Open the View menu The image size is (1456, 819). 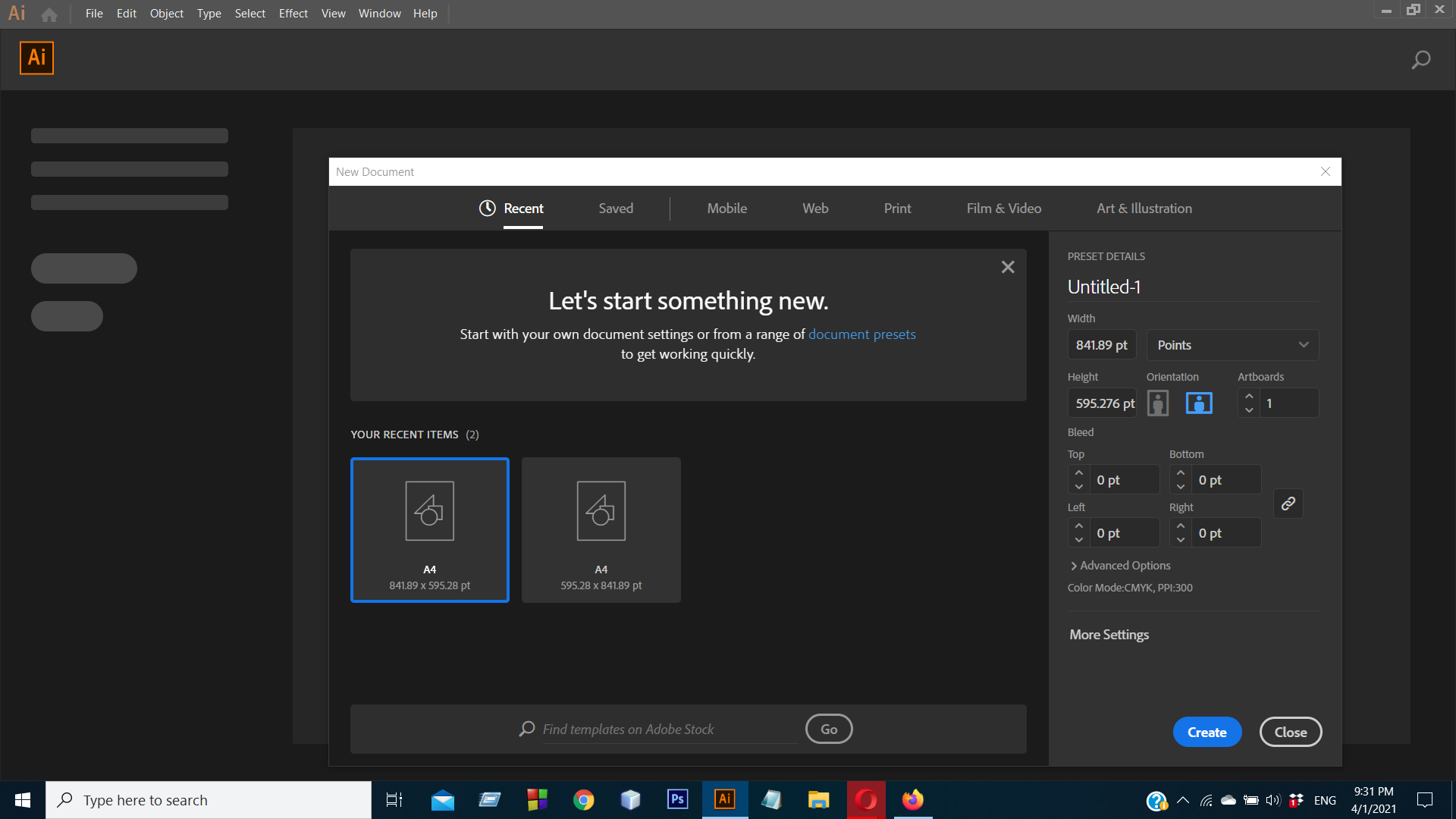[x=334, y=14]
